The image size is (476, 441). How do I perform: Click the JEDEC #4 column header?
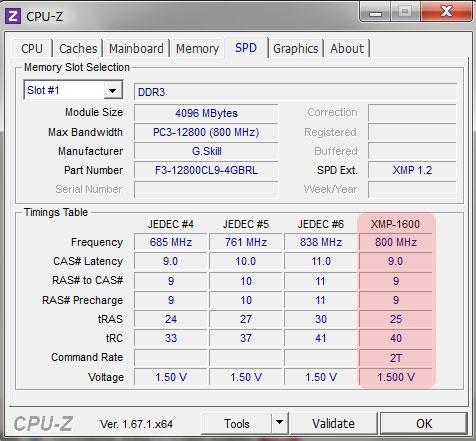[x=171, y=224]
